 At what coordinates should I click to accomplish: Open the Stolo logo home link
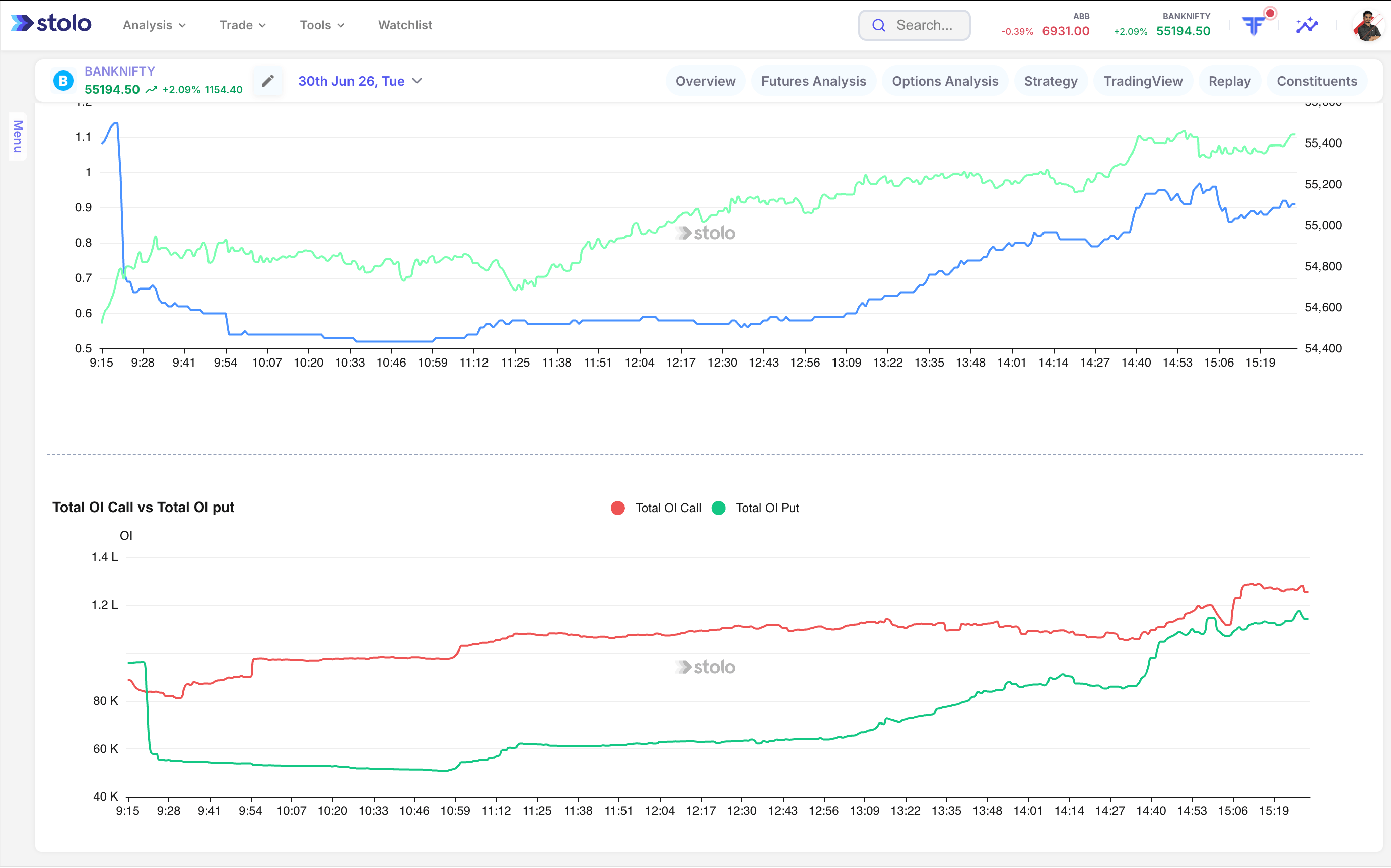51,24
